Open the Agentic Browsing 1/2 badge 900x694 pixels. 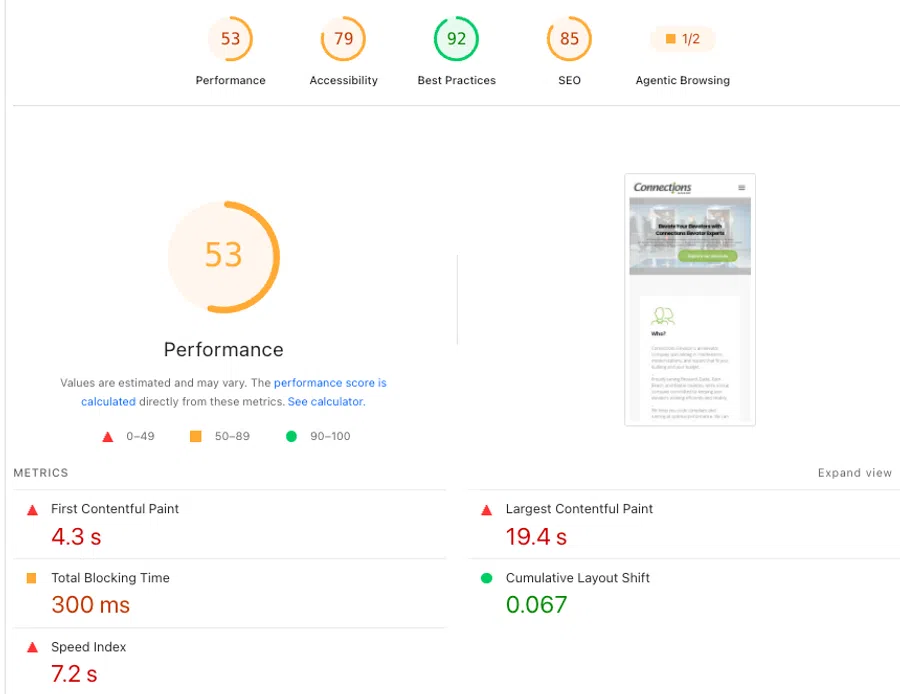(682, 38)
